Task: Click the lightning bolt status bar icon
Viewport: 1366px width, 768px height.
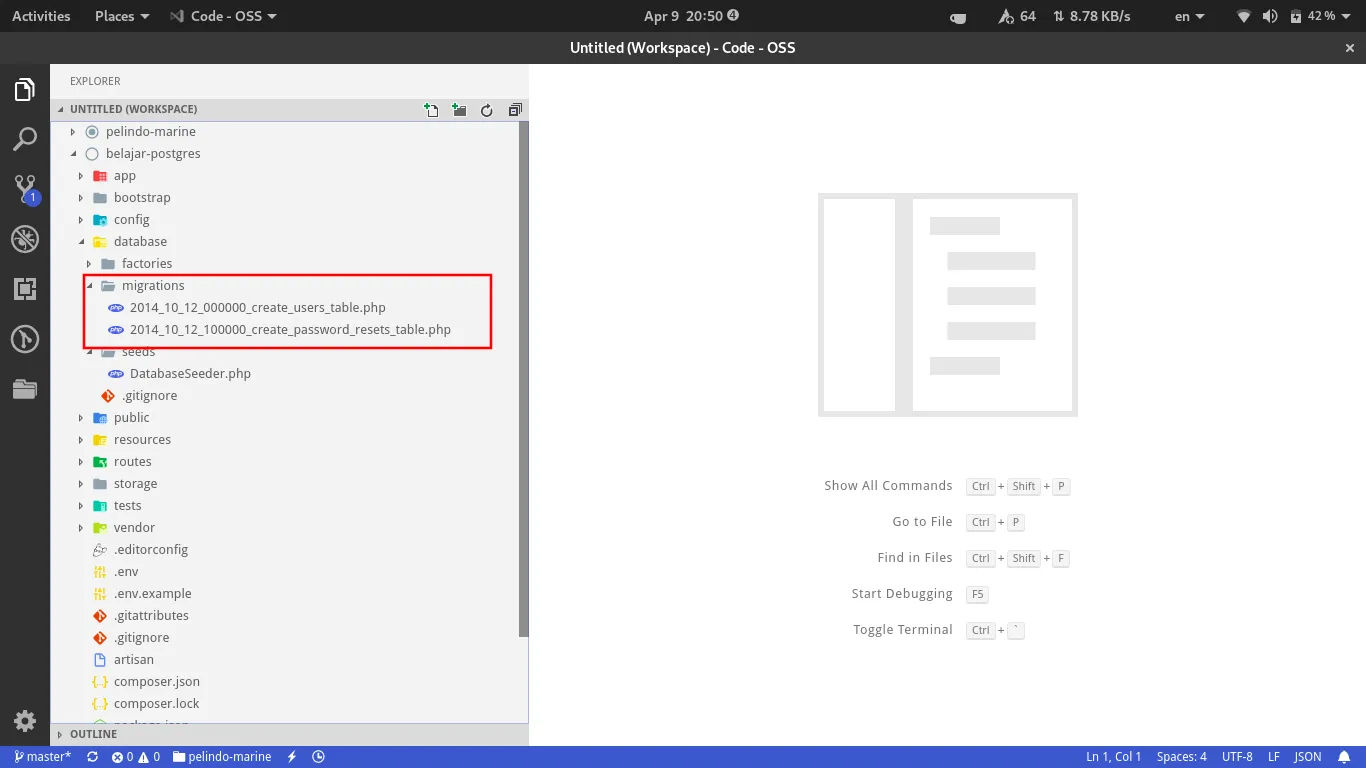Action: (292, 757)
